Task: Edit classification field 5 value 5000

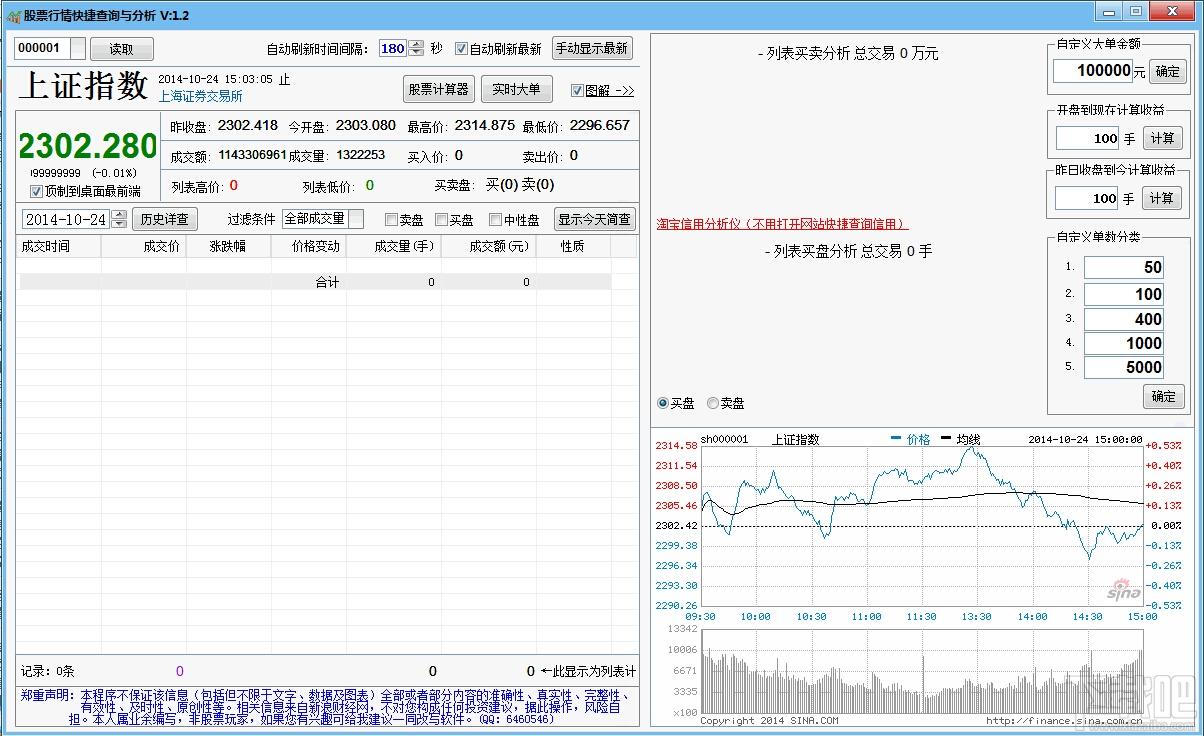Action: [1124, 367]
